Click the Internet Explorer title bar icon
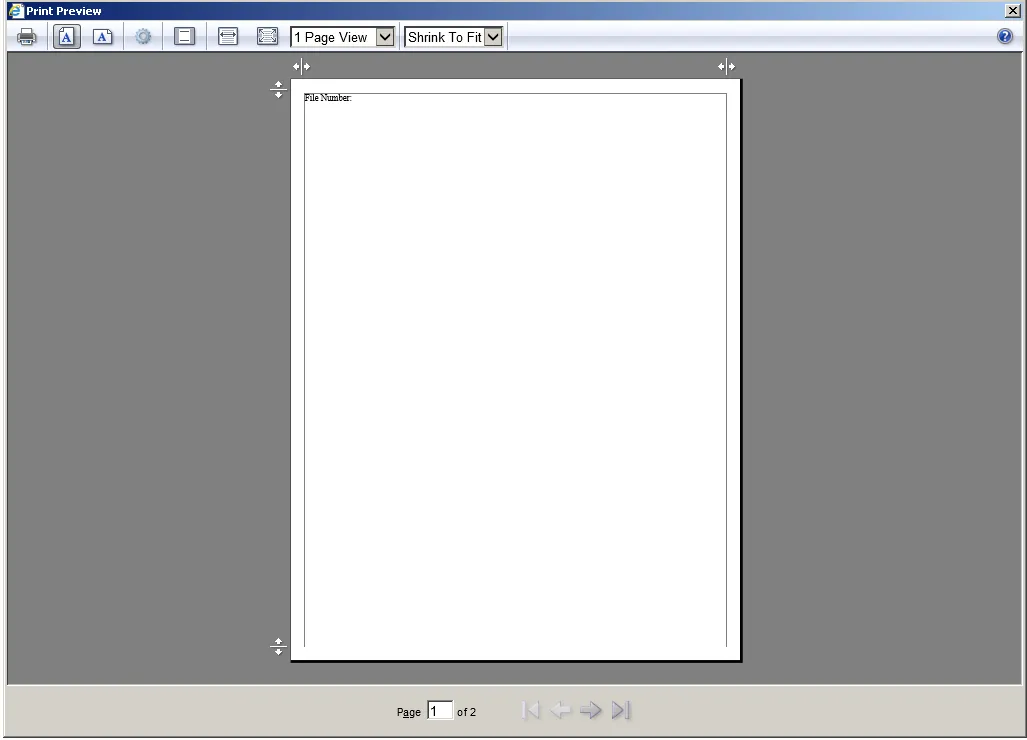The image size is (1027, 740). (x=16, y=10)
